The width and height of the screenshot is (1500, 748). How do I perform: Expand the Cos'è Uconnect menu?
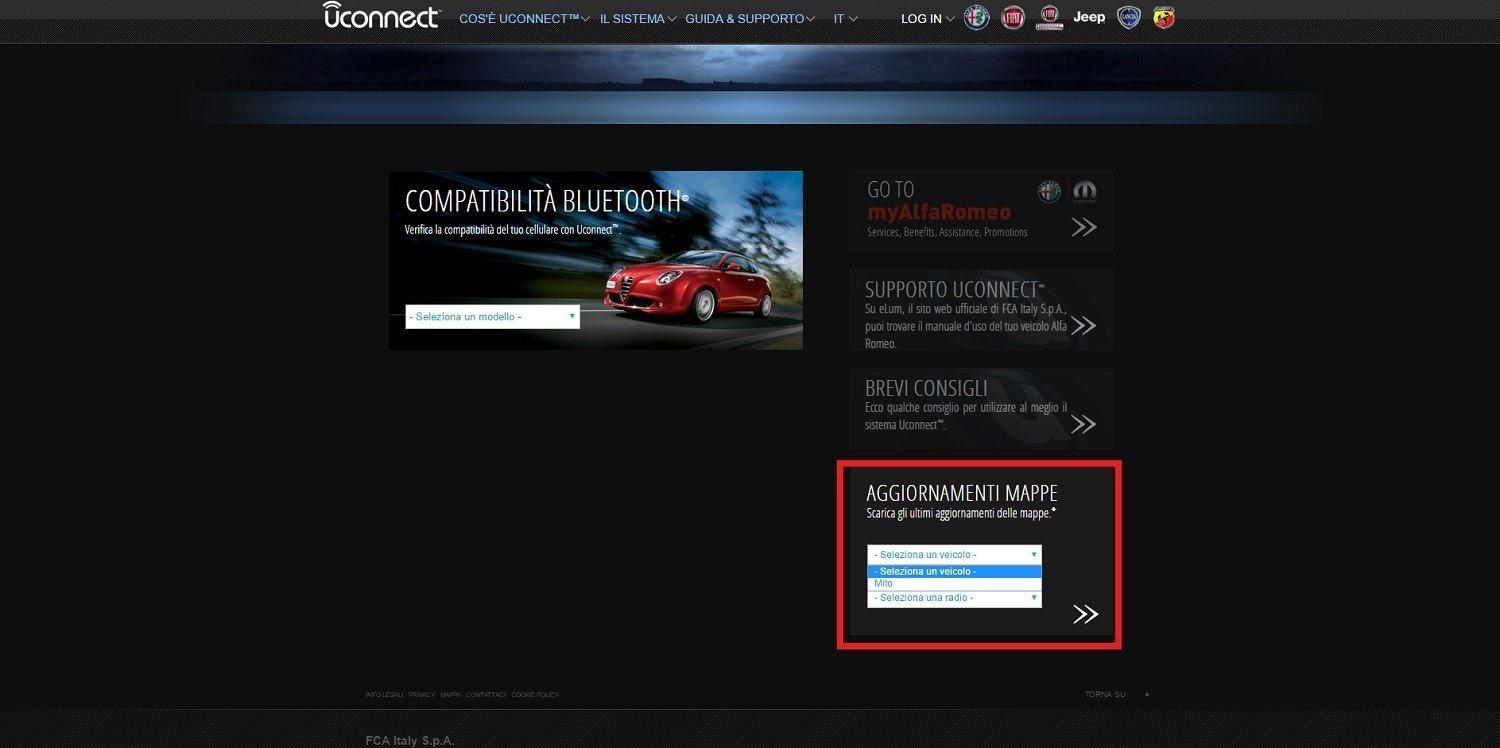[x=524, y=19]
